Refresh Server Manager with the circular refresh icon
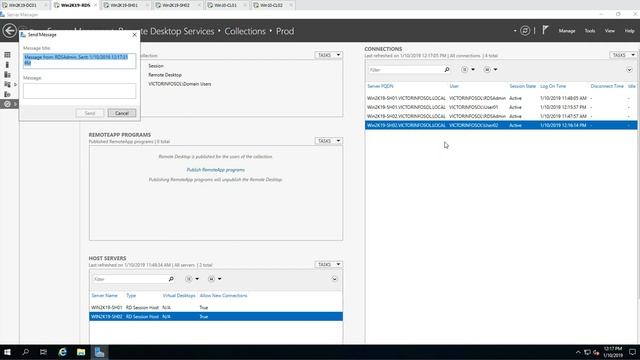The image size is (640, 360). (x=525, y=31)
